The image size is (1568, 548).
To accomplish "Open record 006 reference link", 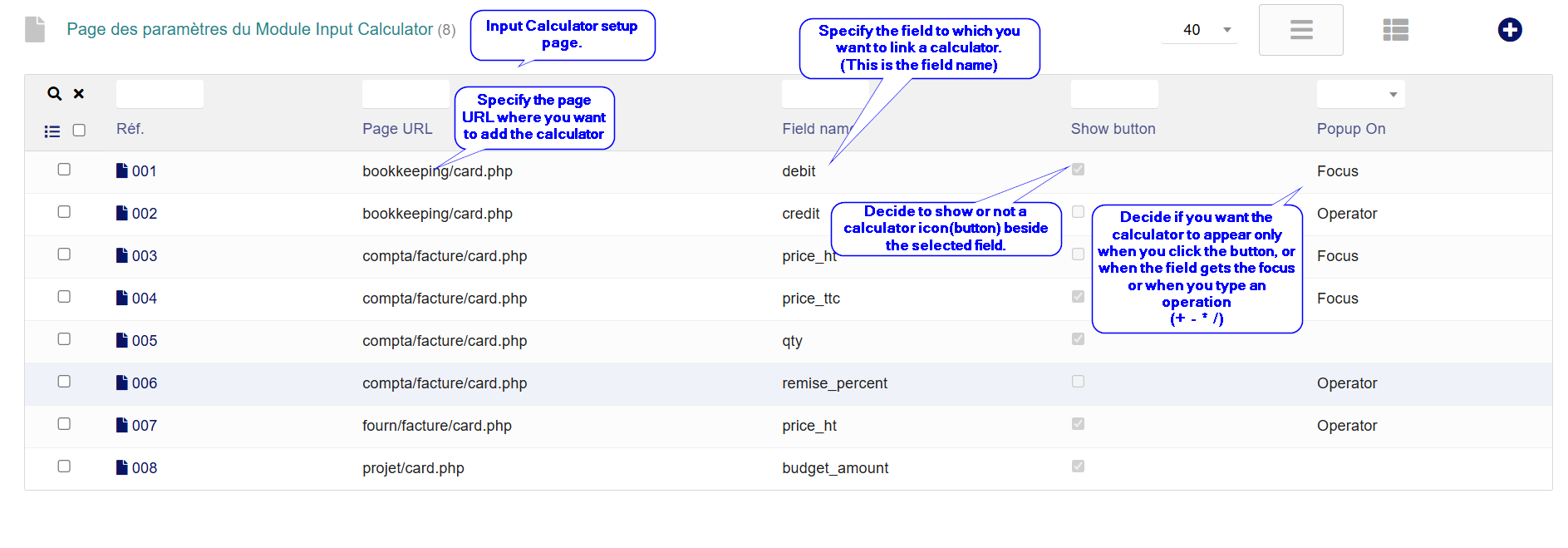I will [x=145, y=383].
